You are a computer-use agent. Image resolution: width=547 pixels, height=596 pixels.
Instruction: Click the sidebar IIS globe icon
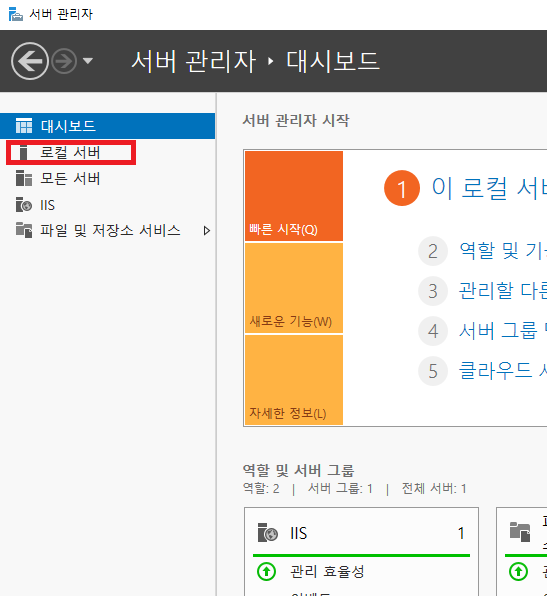(24, 205)
